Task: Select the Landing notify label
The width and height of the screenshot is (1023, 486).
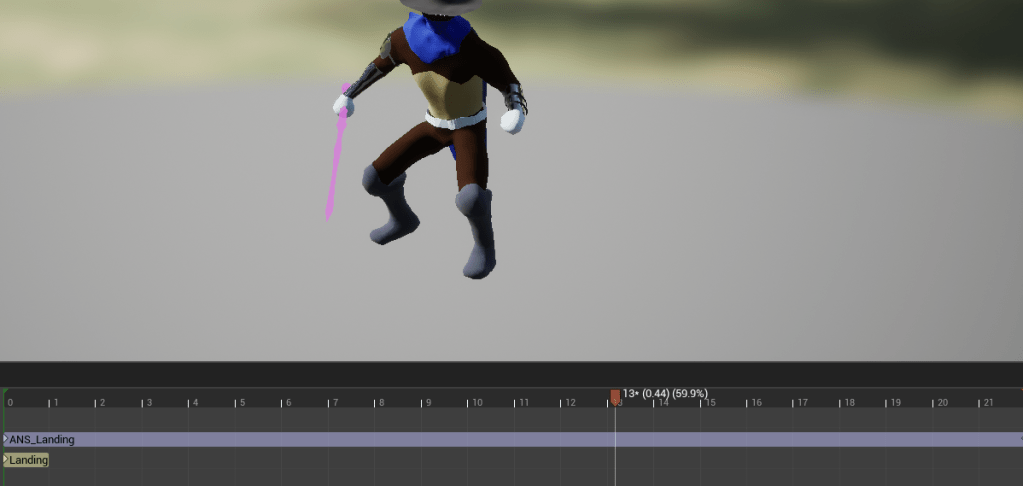Action: pyautogui.click(x=29, y=460)
